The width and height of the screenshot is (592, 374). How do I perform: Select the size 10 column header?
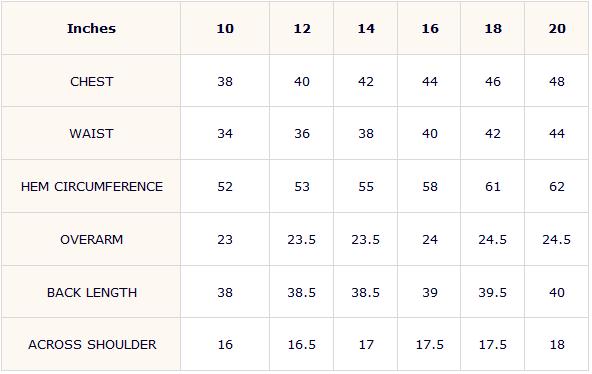tap(225, 29)
